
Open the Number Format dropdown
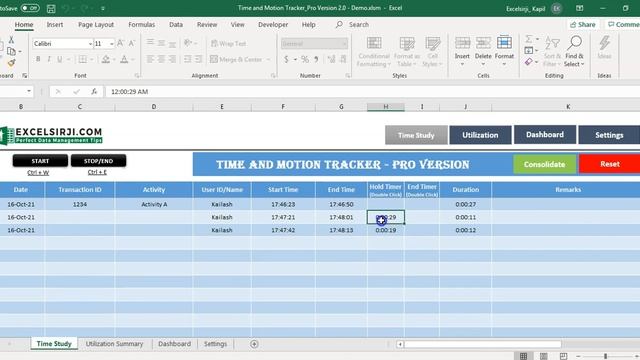tap(344, 44)
